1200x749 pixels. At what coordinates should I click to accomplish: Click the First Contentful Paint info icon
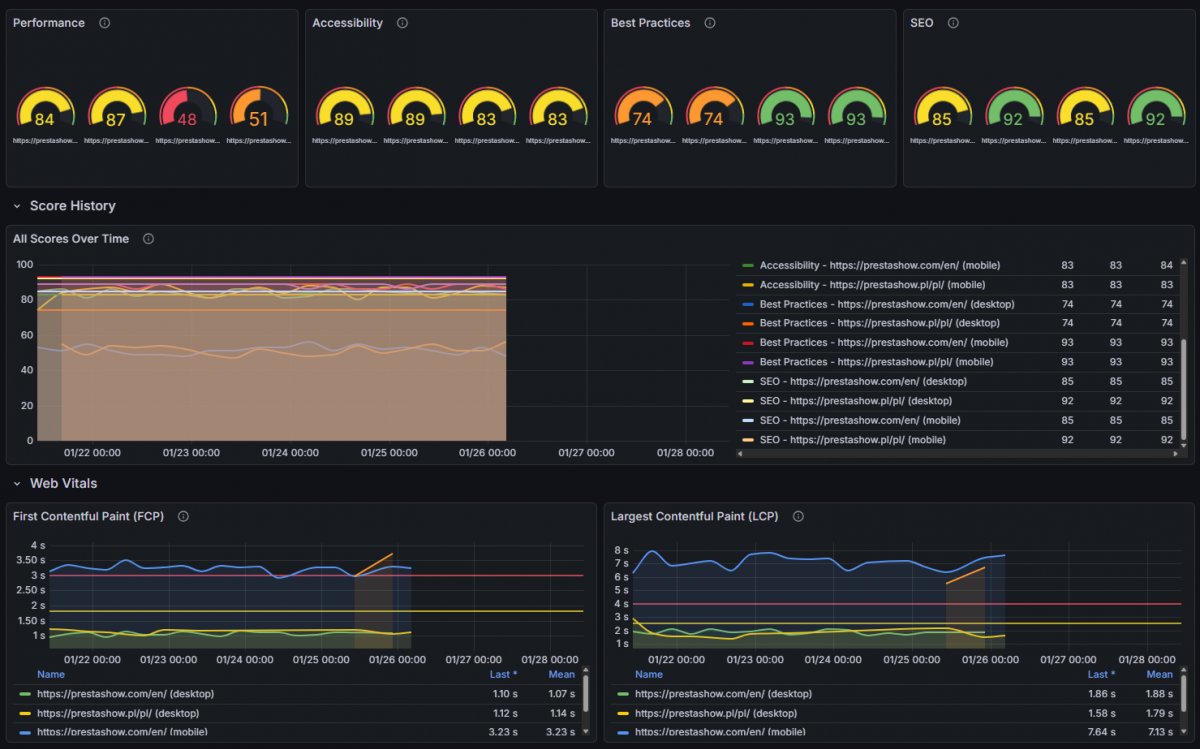[182, 516]
